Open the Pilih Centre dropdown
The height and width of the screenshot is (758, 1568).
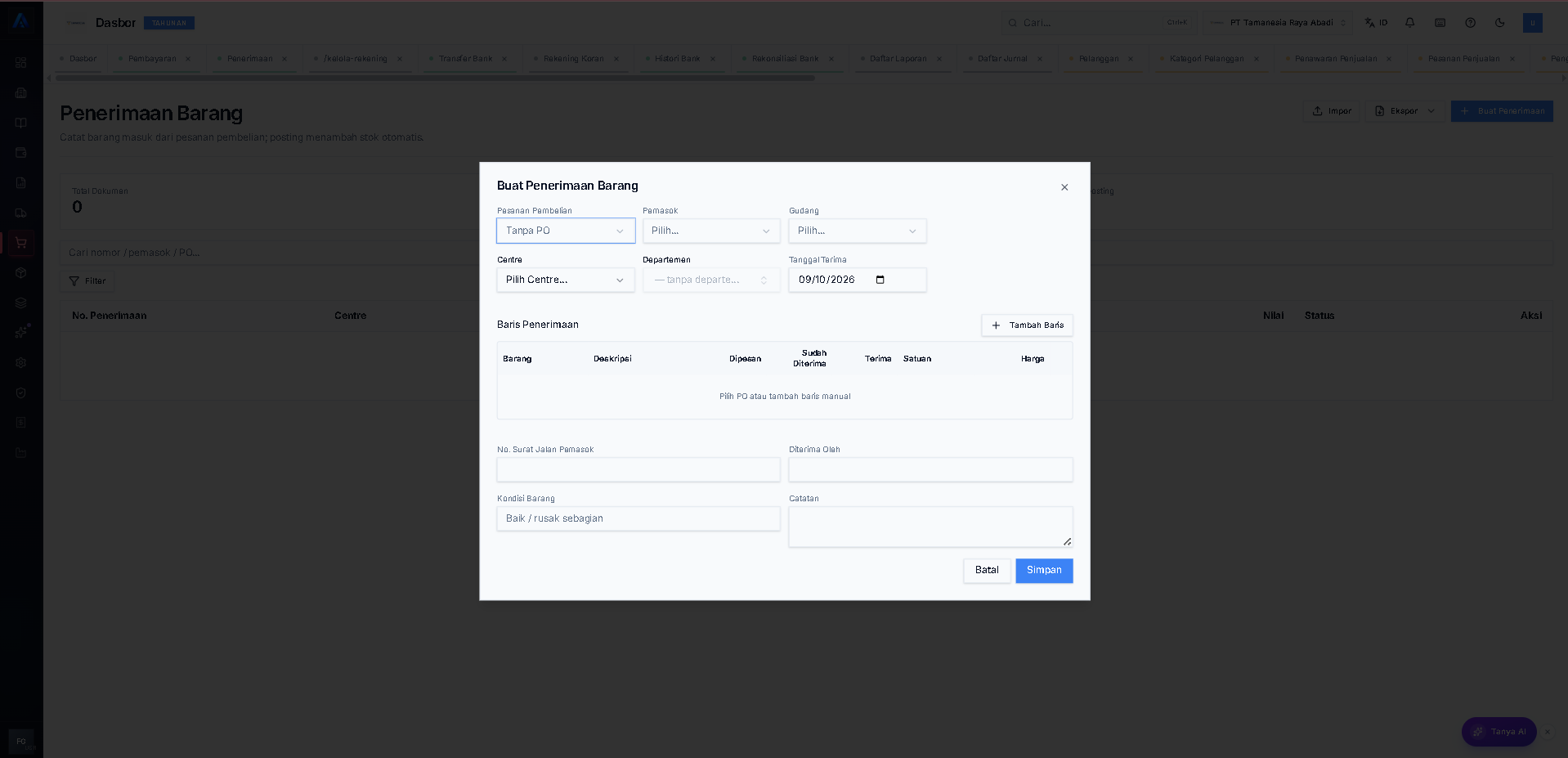(x=566, y=280)
